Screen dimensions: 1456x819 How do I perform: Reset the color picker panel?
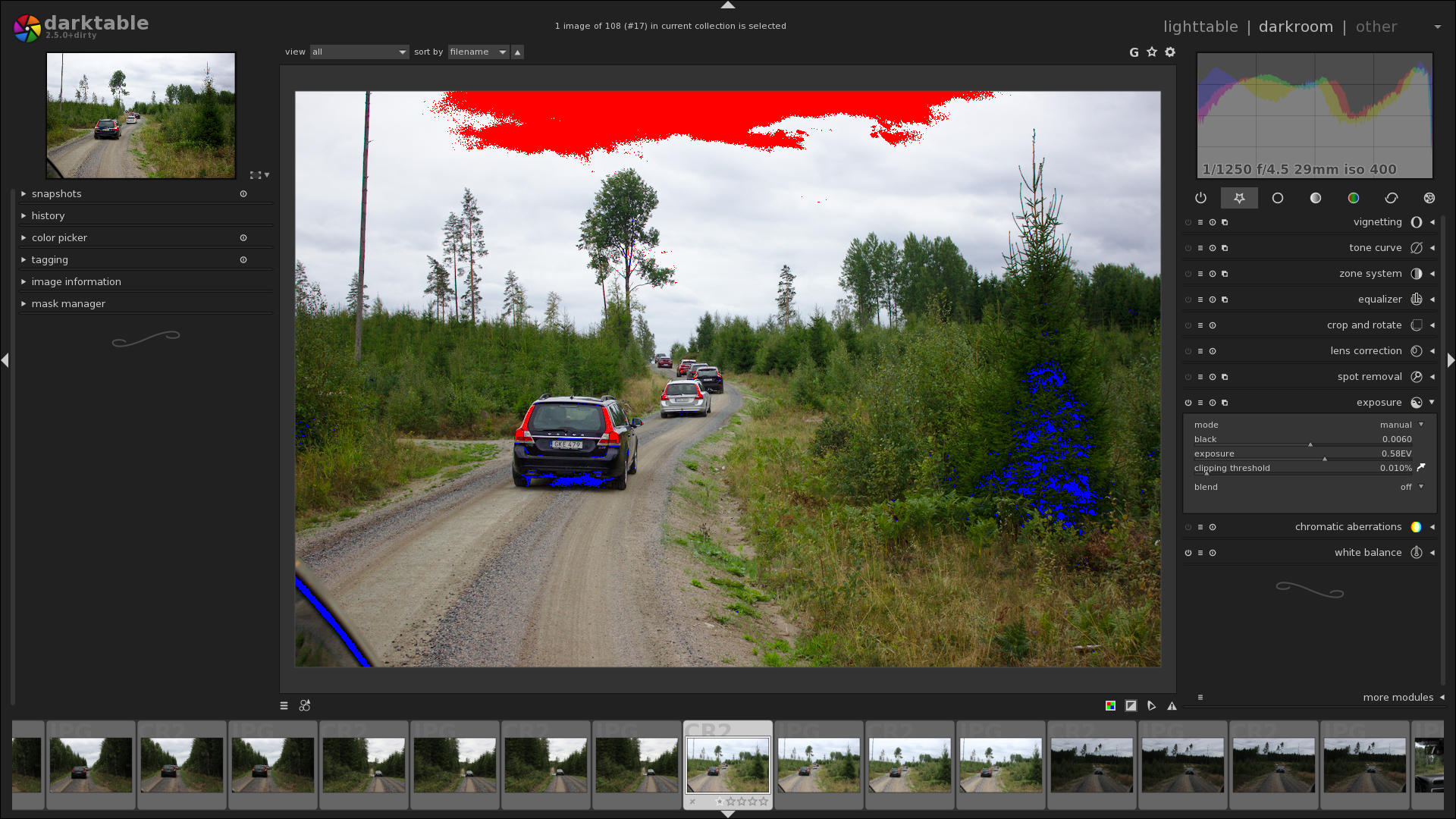[x=243, y=238]
